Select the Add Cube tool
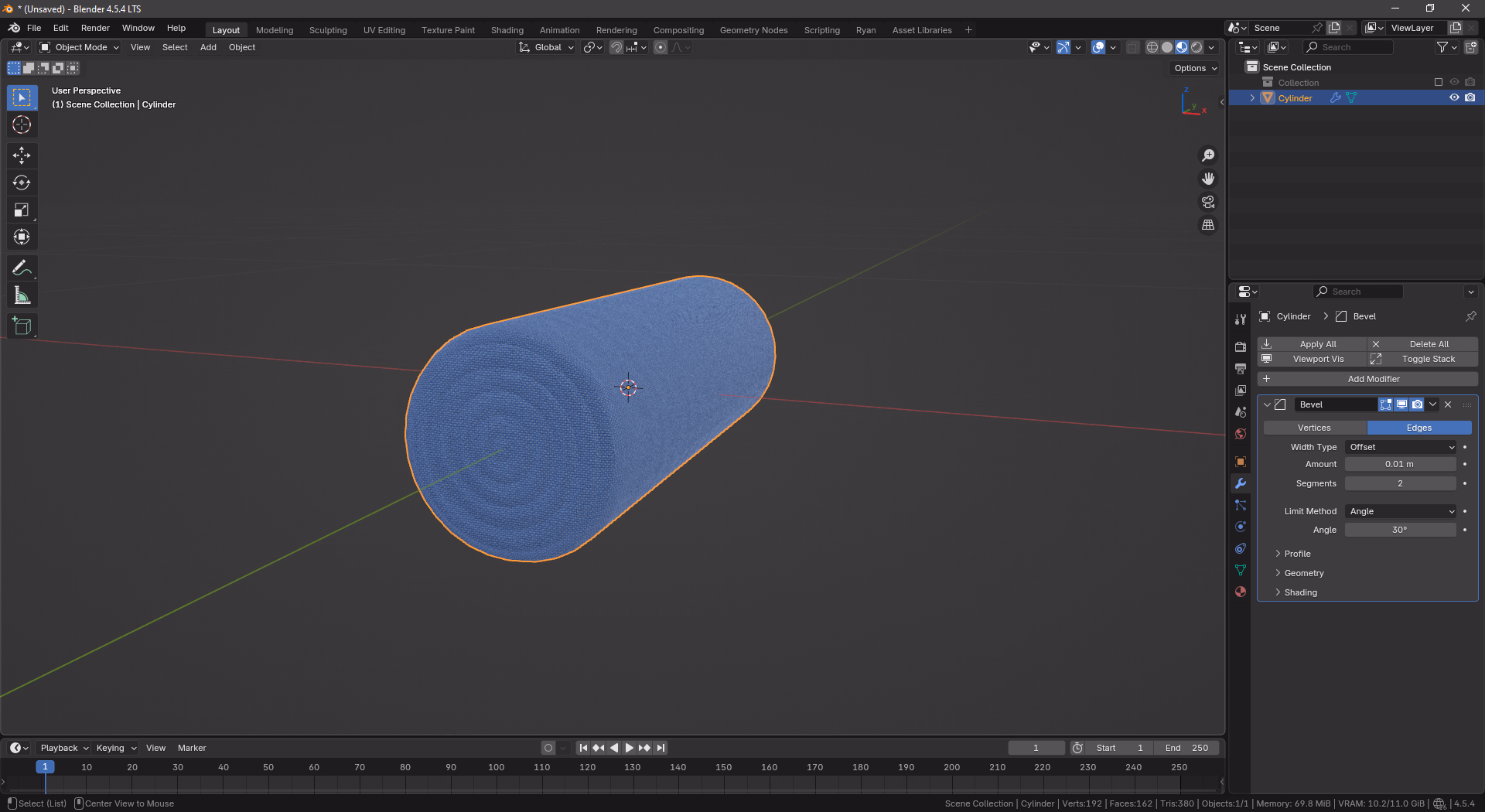 (x=22, y=326)
